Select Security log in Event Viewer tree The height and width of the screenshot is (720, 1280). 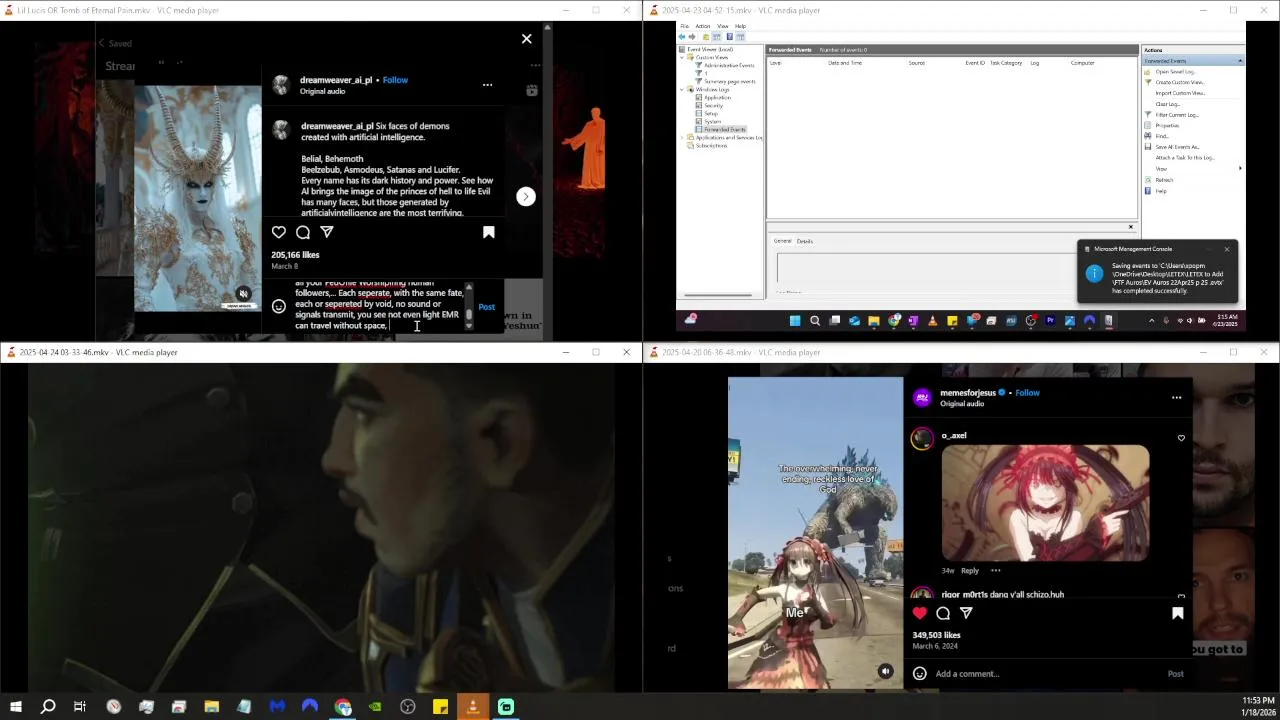click(713, 105)
